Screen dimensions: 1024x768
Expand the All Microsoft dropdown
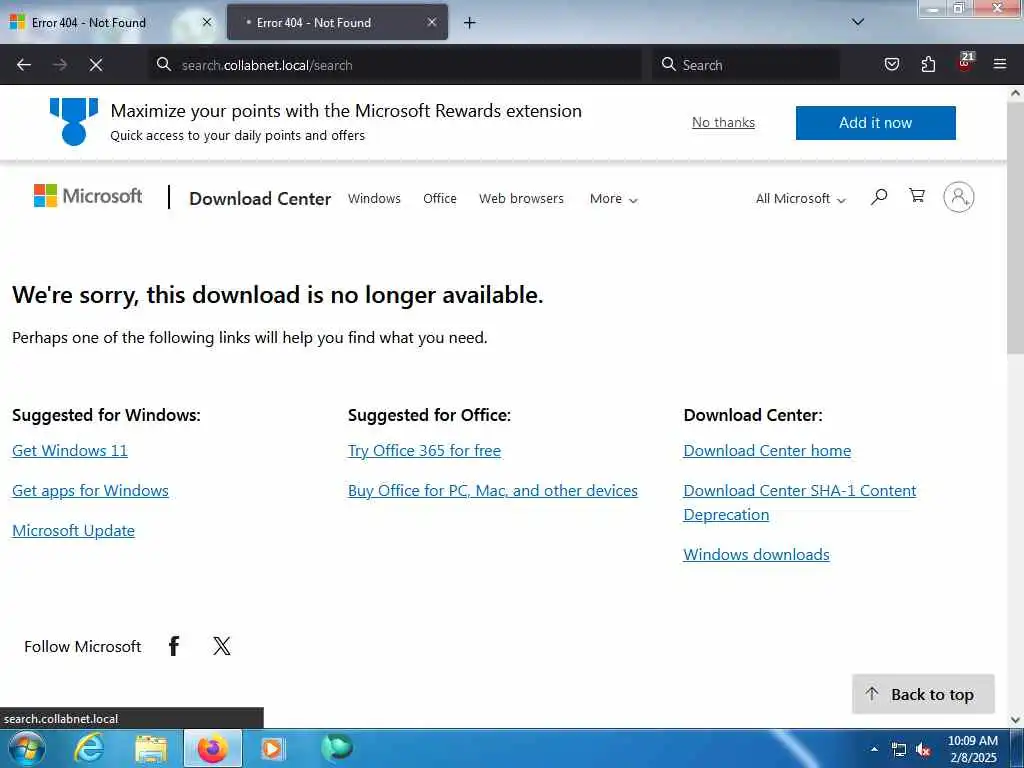[x=800, y=199]
